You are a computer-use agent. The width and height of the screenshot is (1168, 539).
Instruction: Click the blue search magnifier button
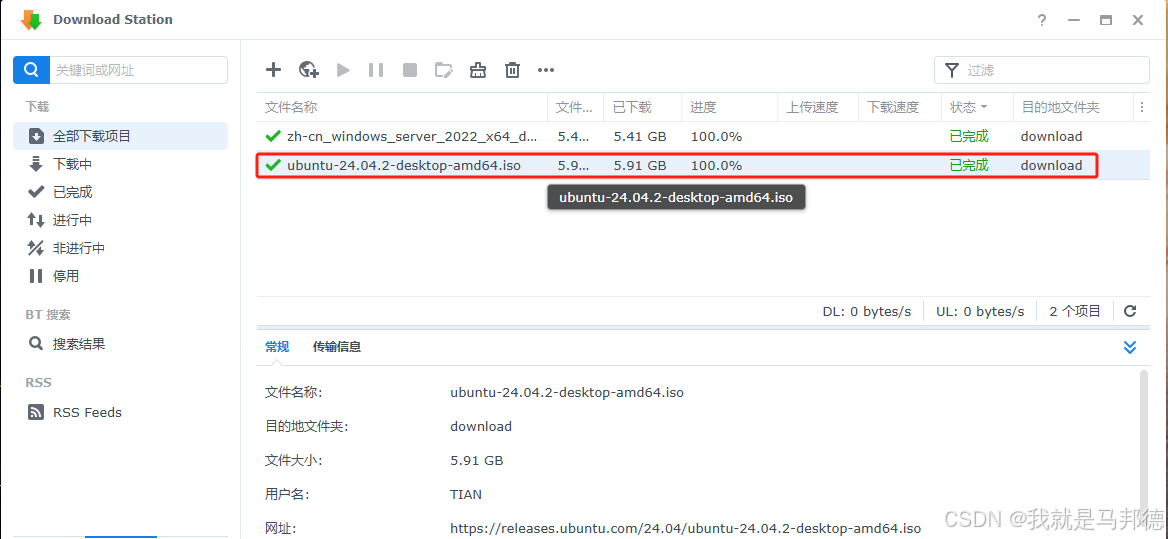(x=31, y=70)
